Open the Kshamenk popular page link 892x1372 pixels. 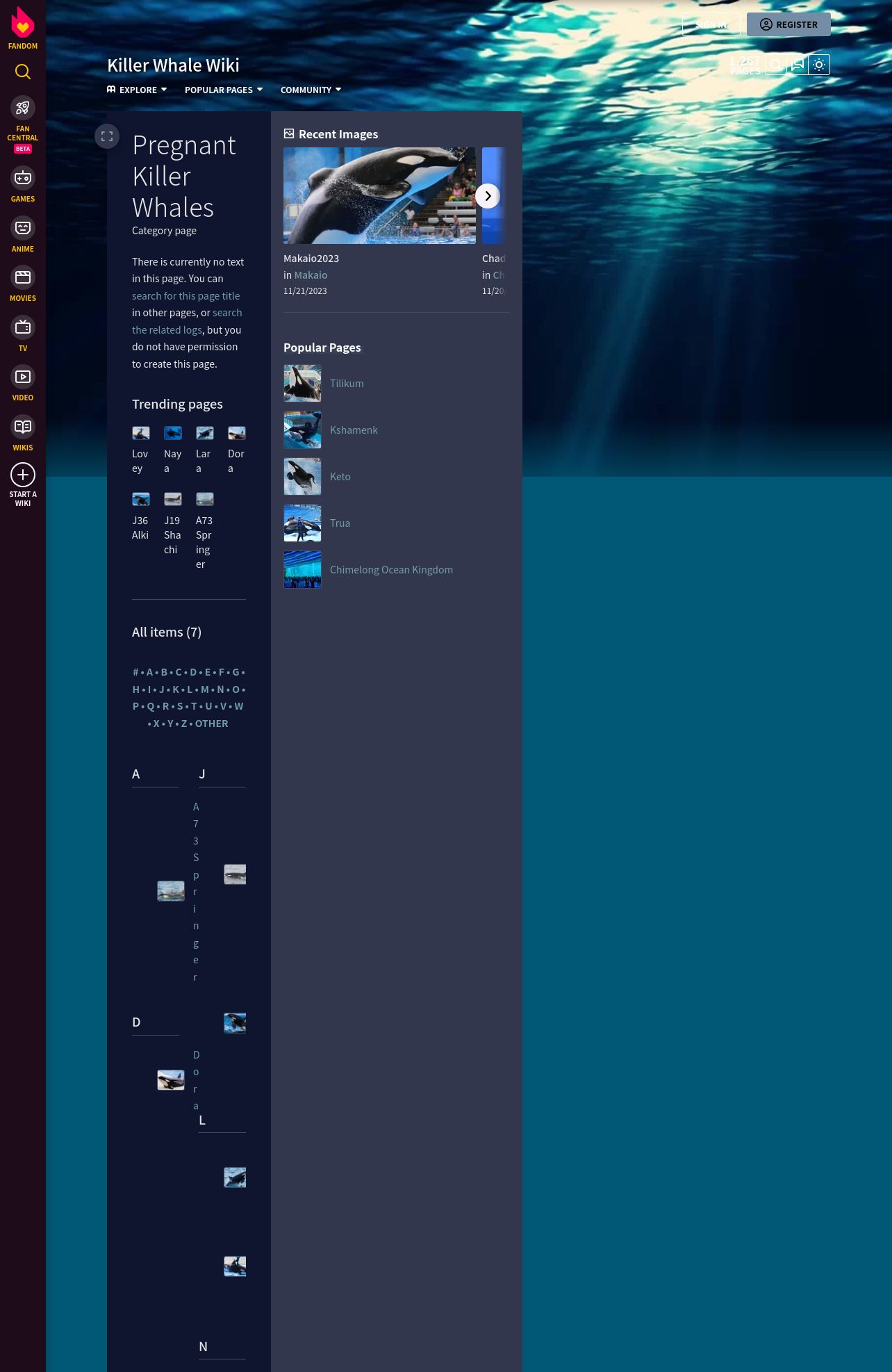point(354,430)
